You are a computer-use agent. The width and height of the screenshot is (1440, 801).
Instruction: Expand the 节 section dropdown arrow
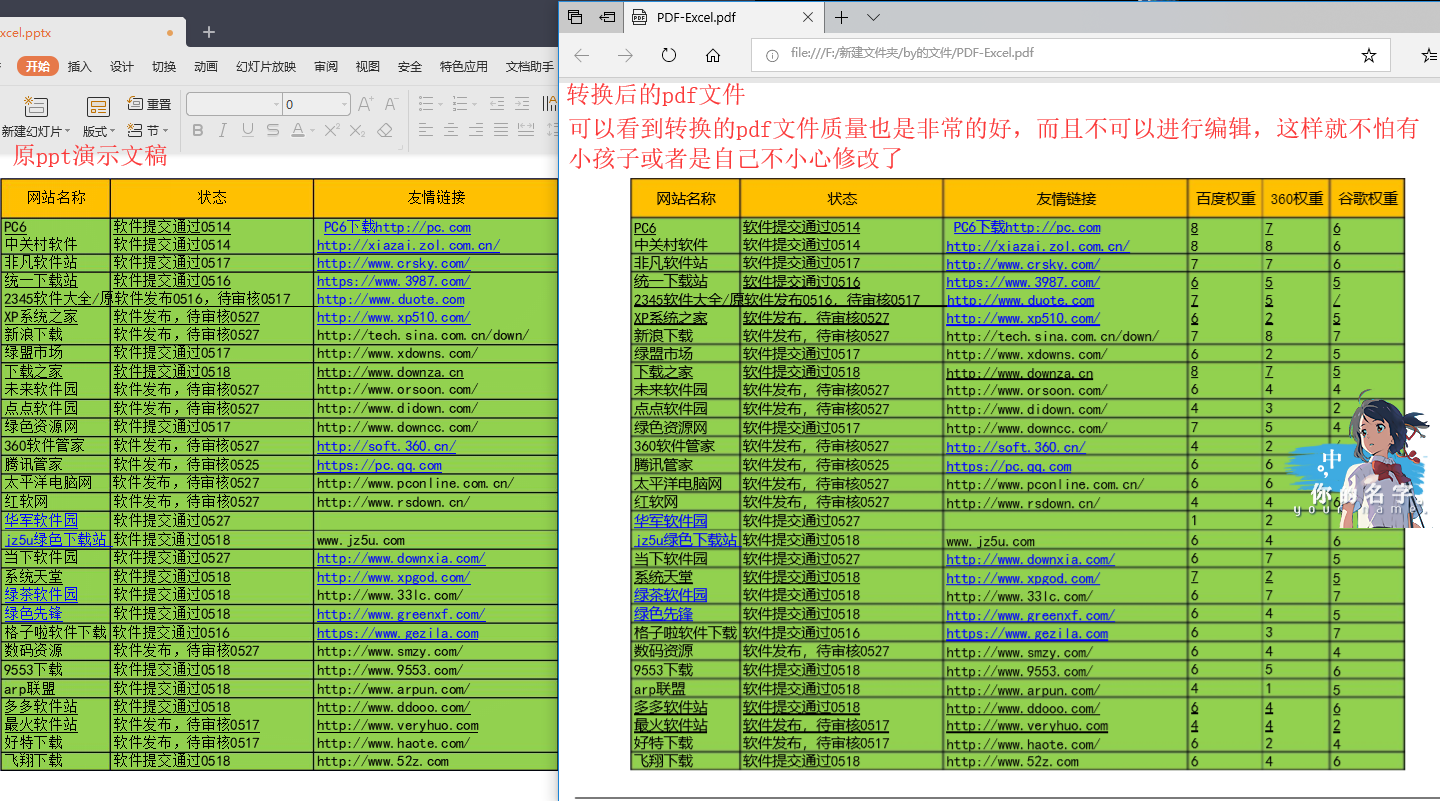(x=165, y=131)
